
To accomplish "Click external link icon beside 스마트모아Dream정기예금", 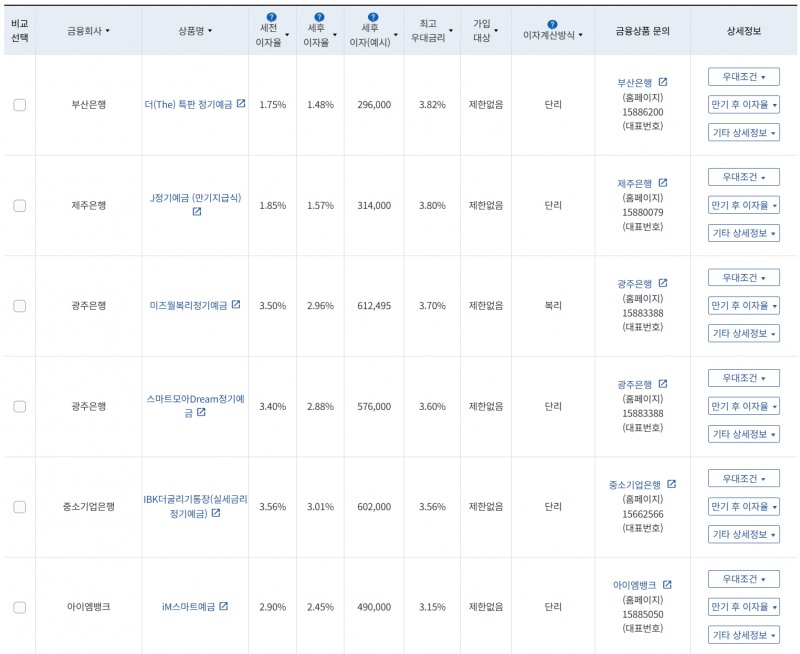I will [x=202, y=412].
